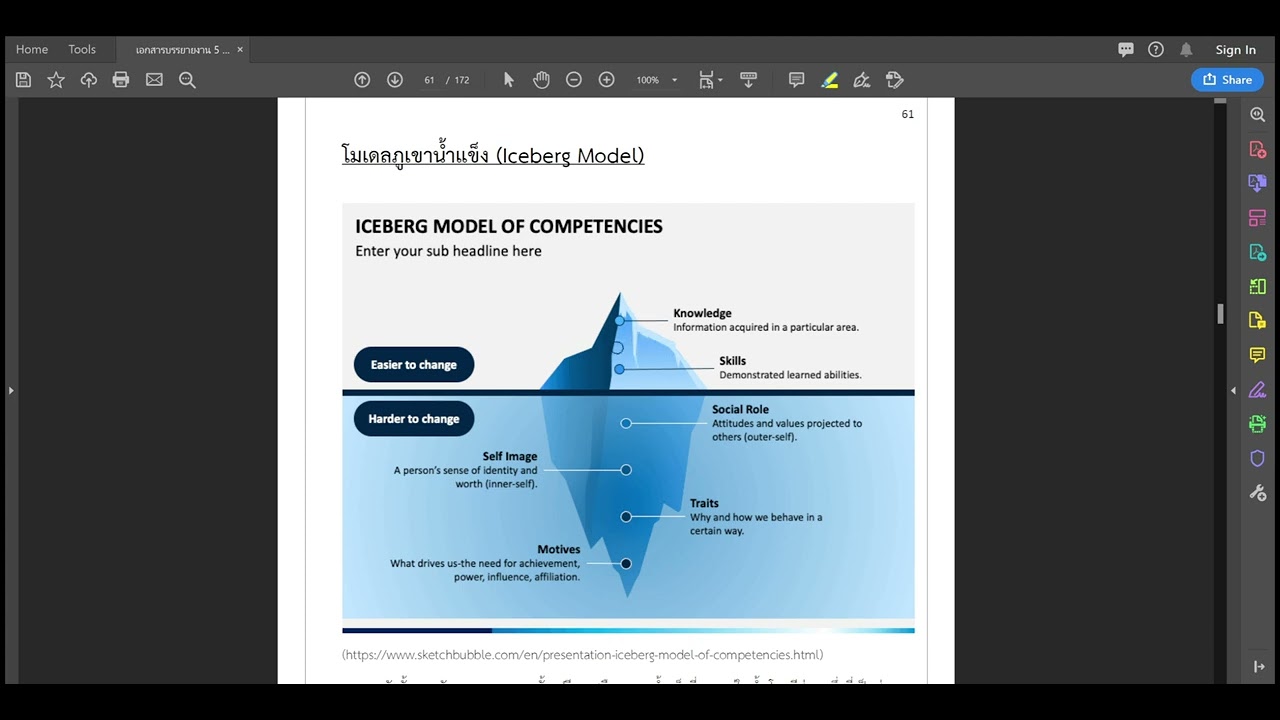Open the find text magnifier in the toolbar

coord(187,80)
